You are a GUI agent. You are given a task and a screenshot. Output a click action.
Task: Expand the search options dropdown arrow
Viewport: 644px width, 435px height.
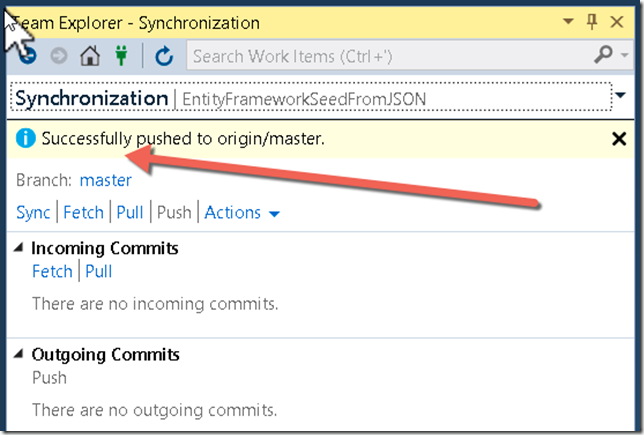625,55
